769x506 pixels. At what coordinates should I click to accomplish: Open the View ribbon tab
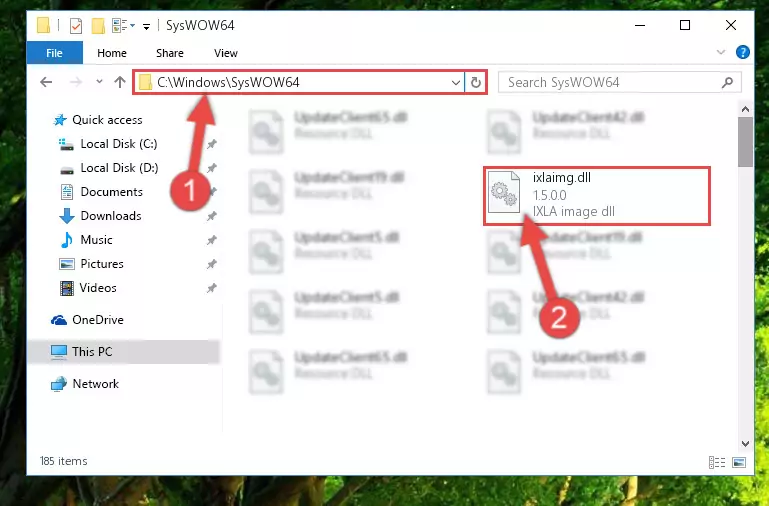tap(226, 53)
